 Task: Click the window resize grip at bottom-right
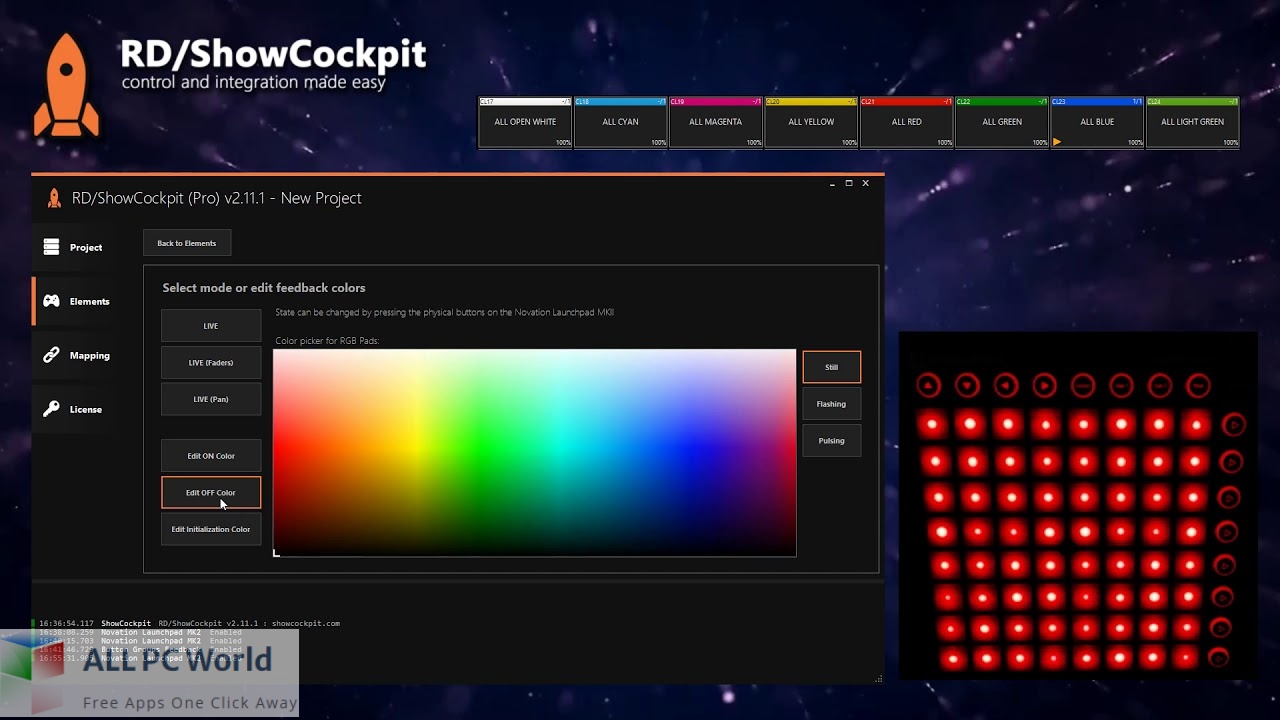tap(879, 679)
